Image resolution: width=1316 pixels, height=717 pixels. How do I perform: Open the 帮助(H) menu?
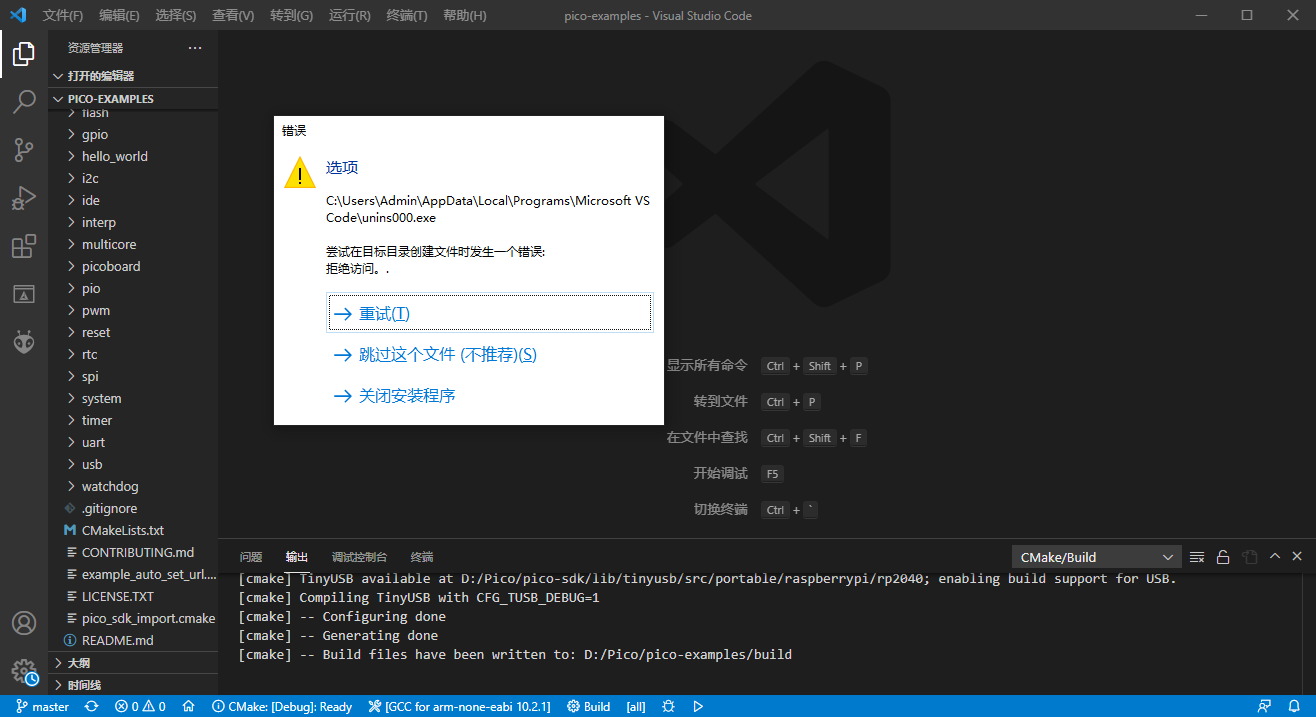tap(464, 16)
